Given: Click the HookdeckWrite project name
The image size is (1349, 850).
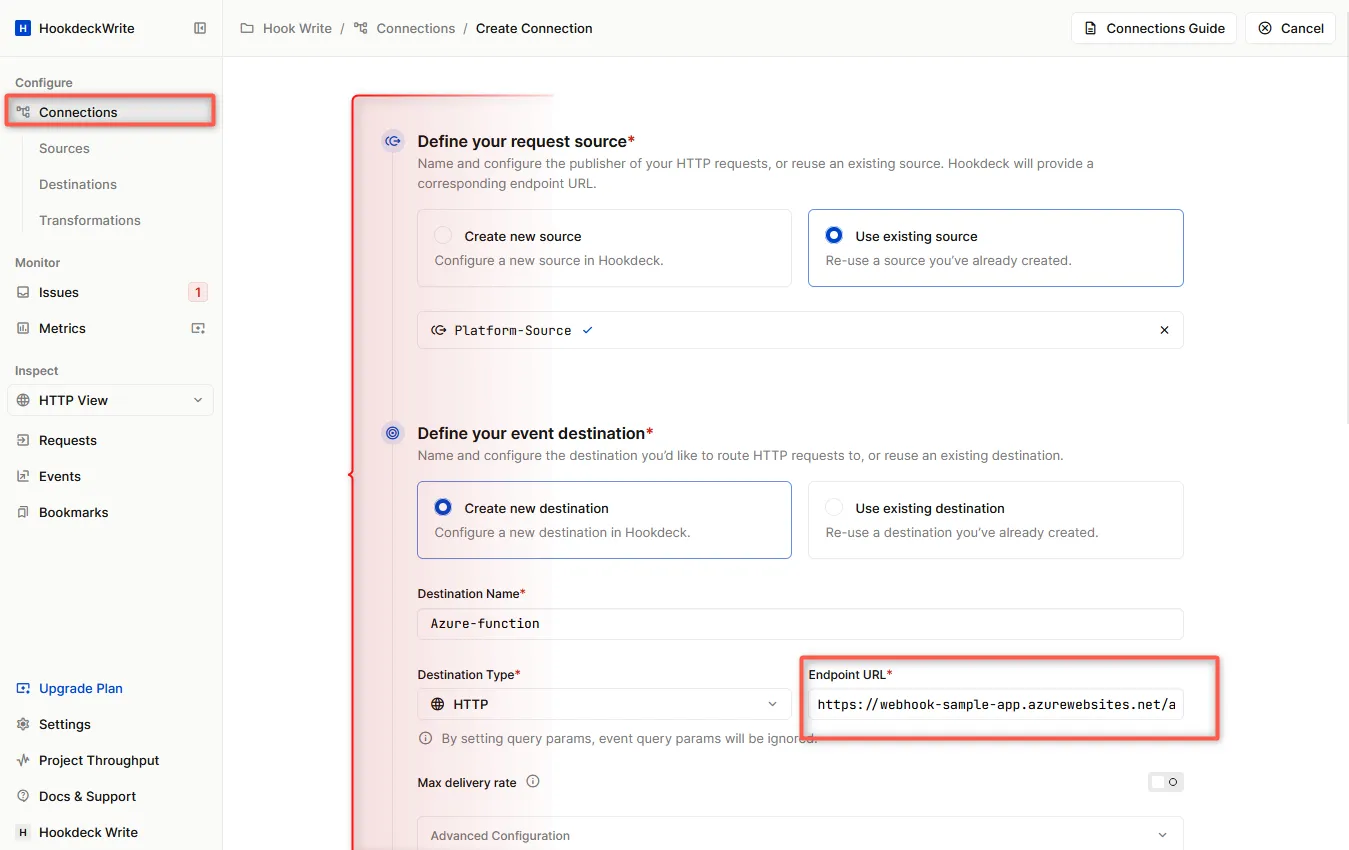Looking at the screenshot, I should [x=87, y=28].
